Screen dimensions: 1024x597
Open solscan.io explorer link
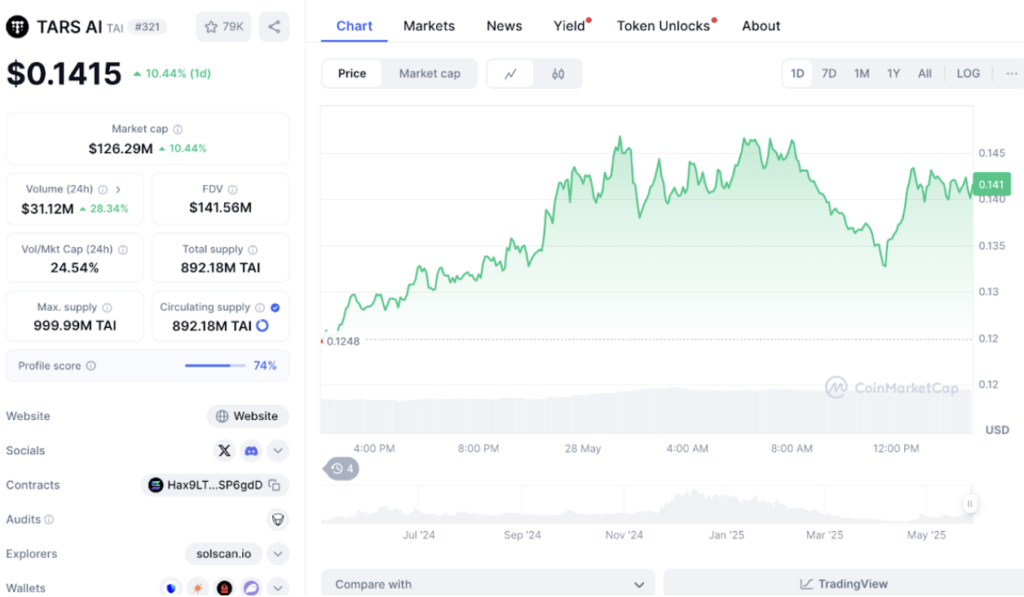click(x=223, y=554)
